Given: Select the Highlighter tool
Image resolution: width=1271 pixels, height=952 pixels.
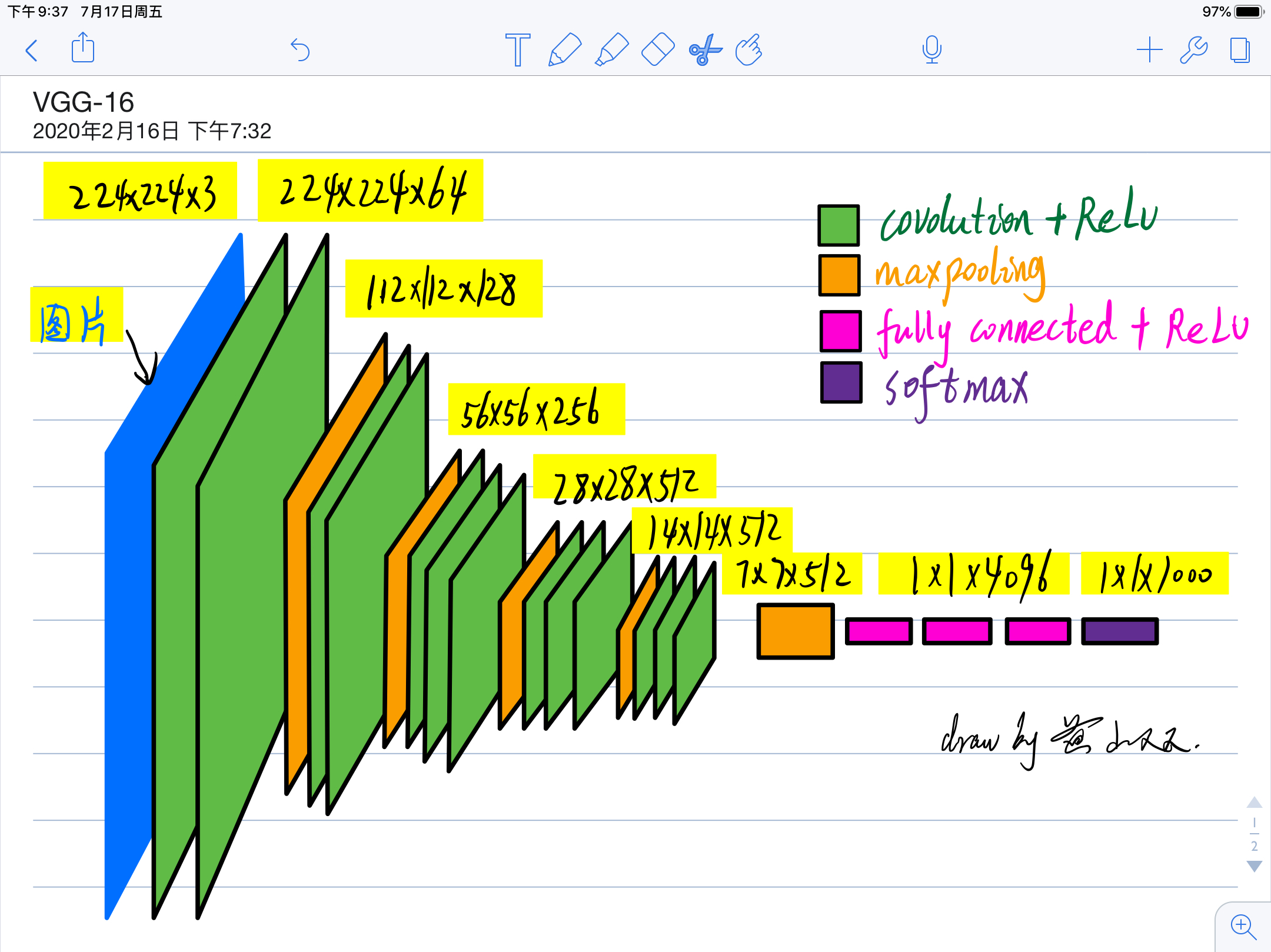Looking at the screenshot, I should pyautogui.click(x=612, y=50).
